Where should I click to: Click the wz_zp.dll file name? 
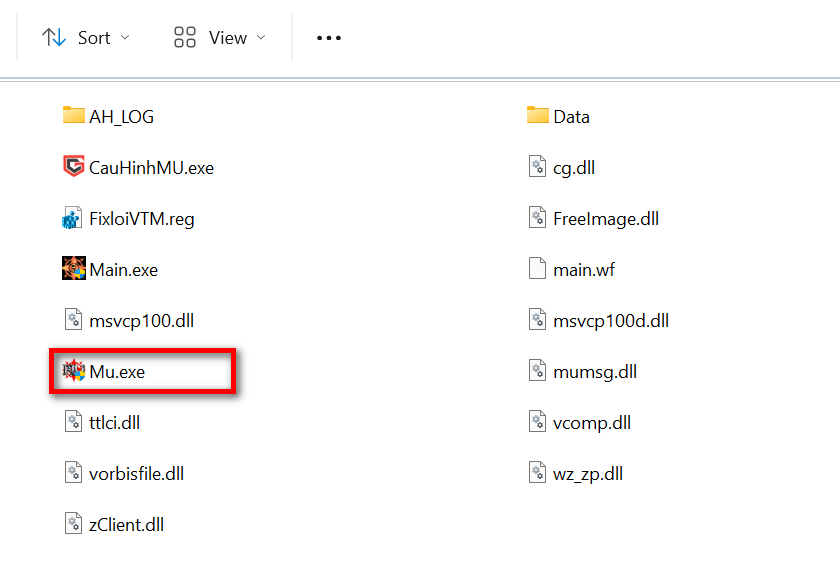(588, 474)
